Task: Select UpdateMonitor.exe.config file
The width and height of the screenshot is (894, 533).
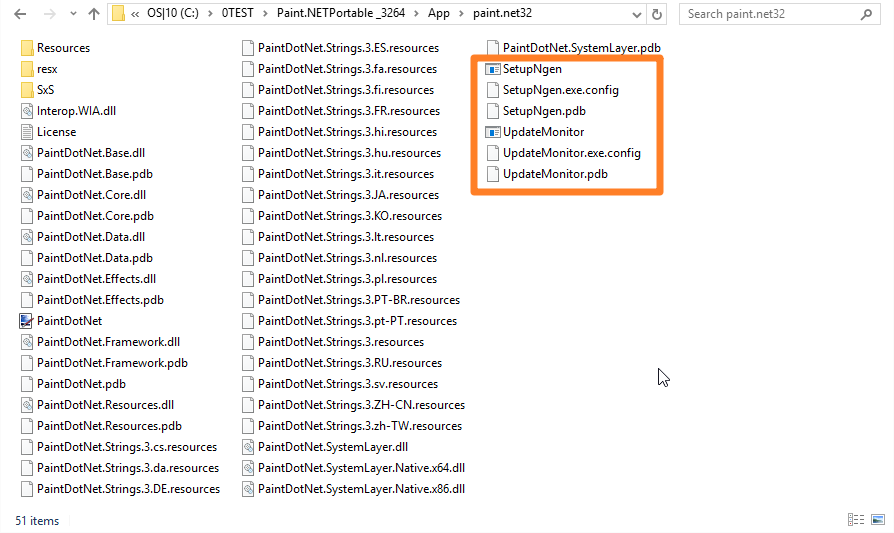Action: [572, 153]
